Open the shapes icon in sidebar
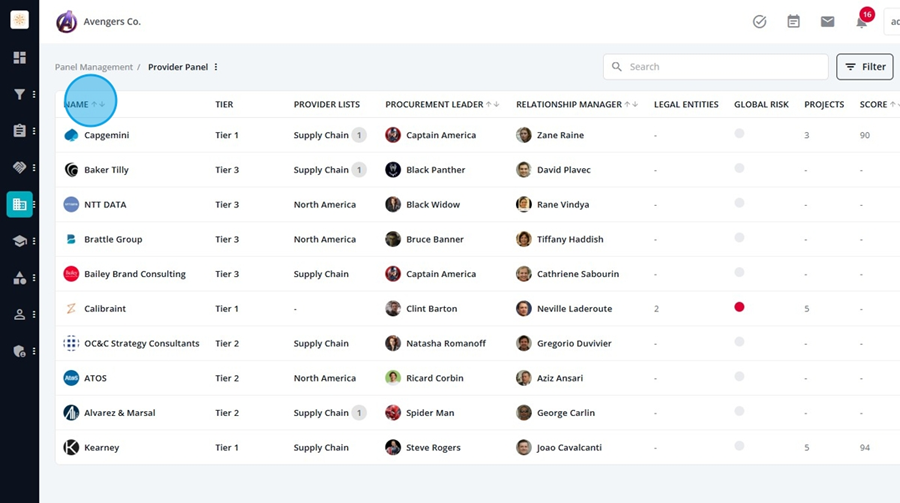900x503 pixels. [20, 278]
